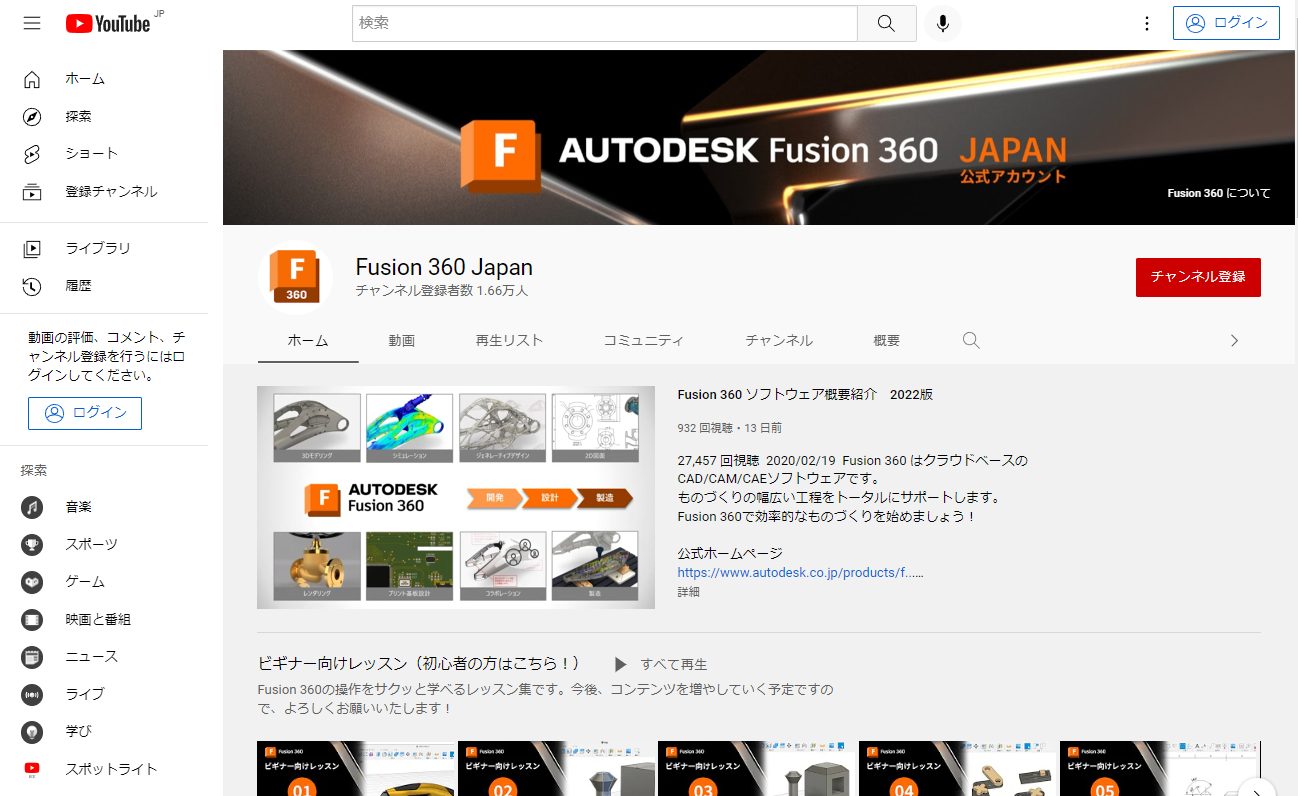Open the 再生リスト tab
The height and width of the screenshot is (796, 1298).
click(x=509, y=340)
